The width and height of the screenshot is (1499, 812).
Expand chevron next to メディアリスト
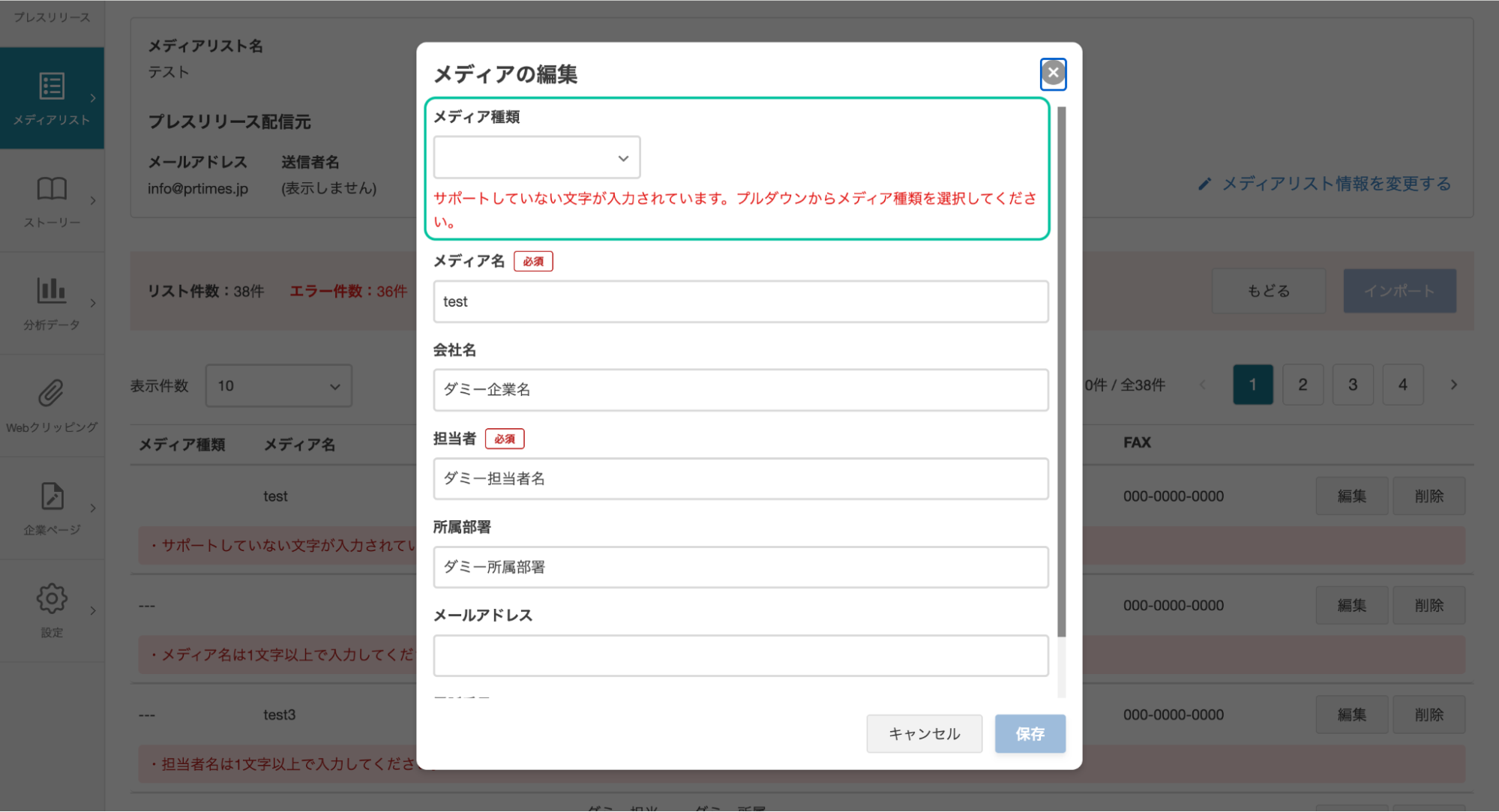93,98
